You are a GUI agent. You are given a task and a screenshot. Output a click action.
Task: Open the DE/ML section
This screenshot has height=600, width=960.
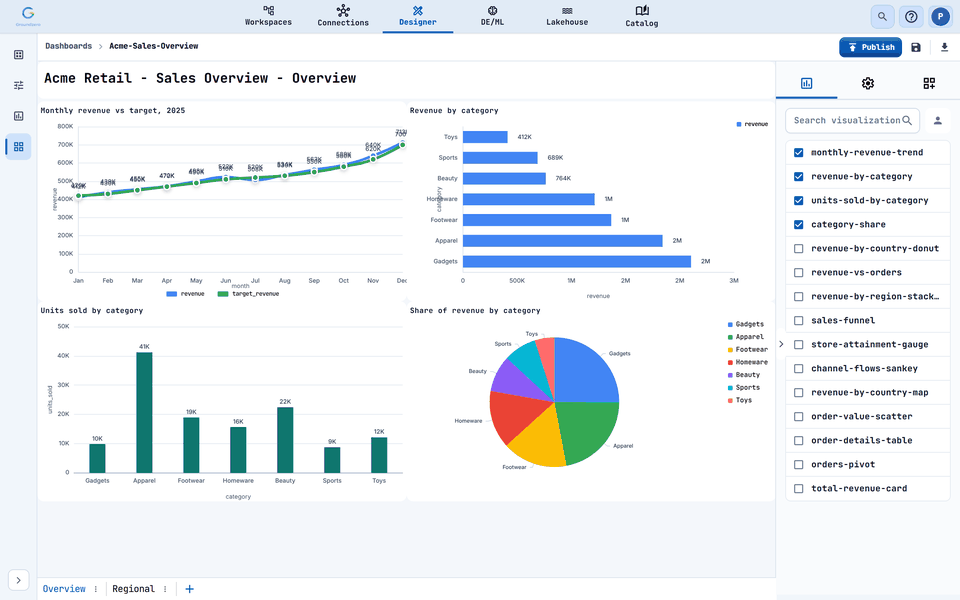tap(492, 16)
